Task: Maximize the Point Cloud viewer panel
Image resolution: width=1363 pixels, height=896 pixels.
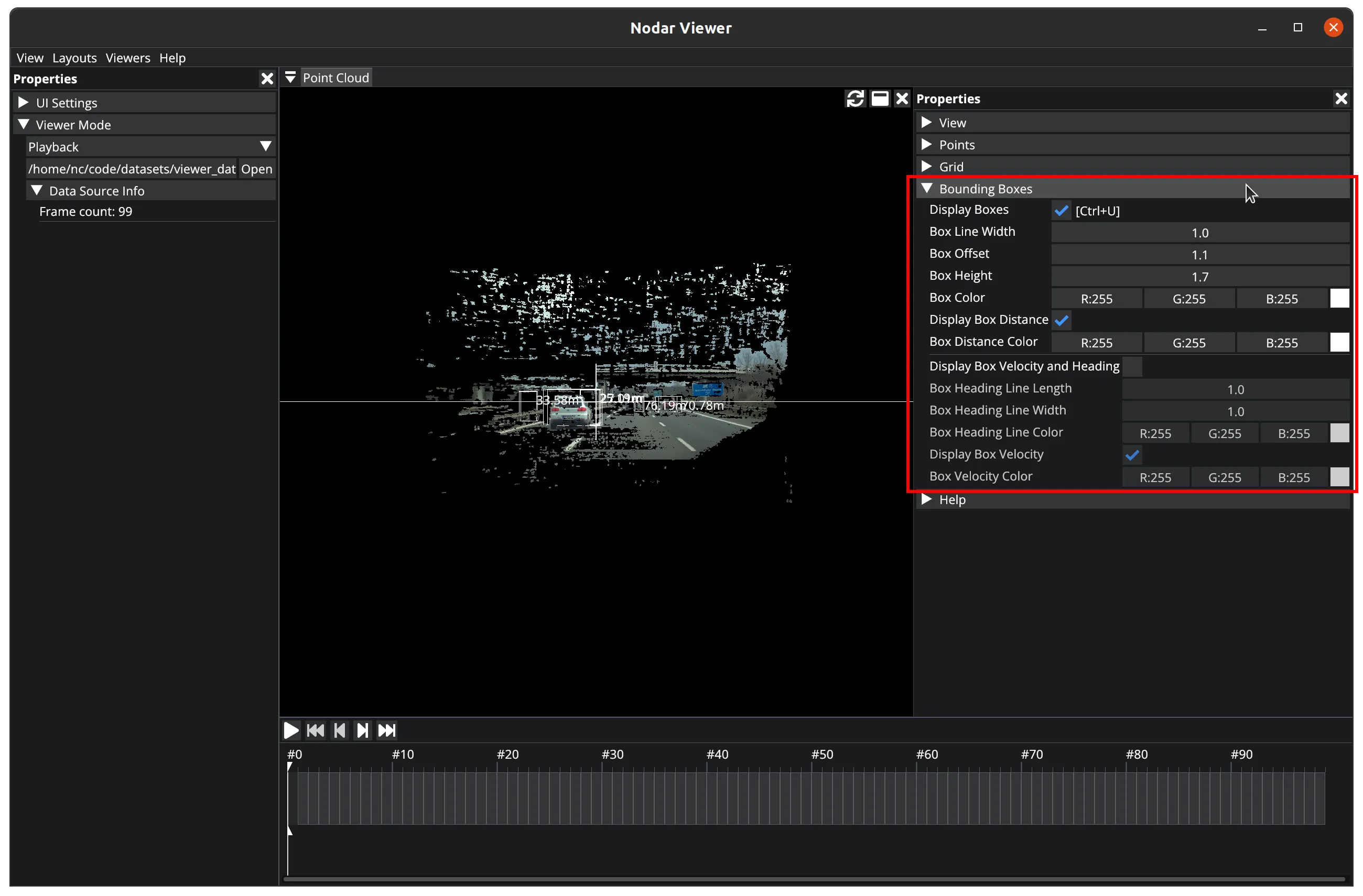Action: (880, 99)
